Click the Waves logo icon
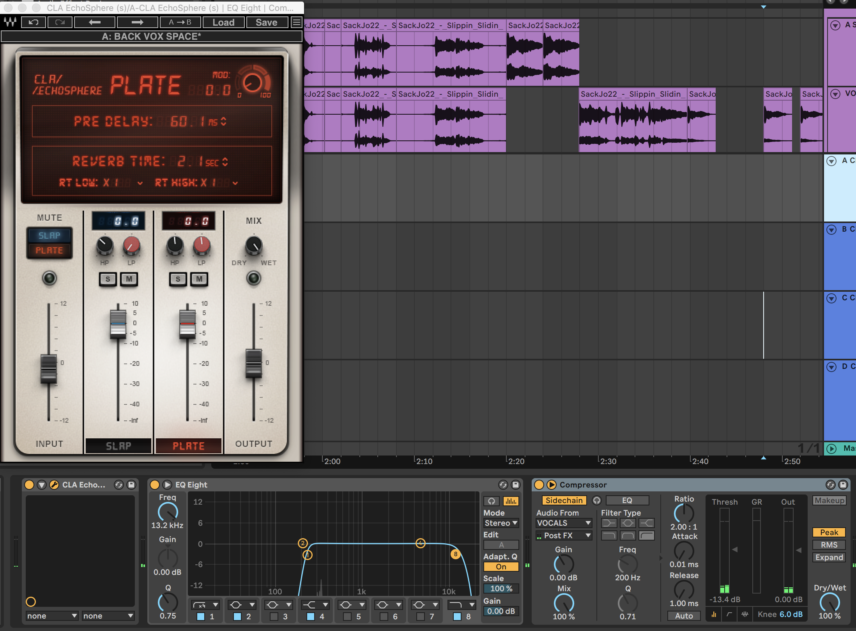 click(x=10, y=22)
